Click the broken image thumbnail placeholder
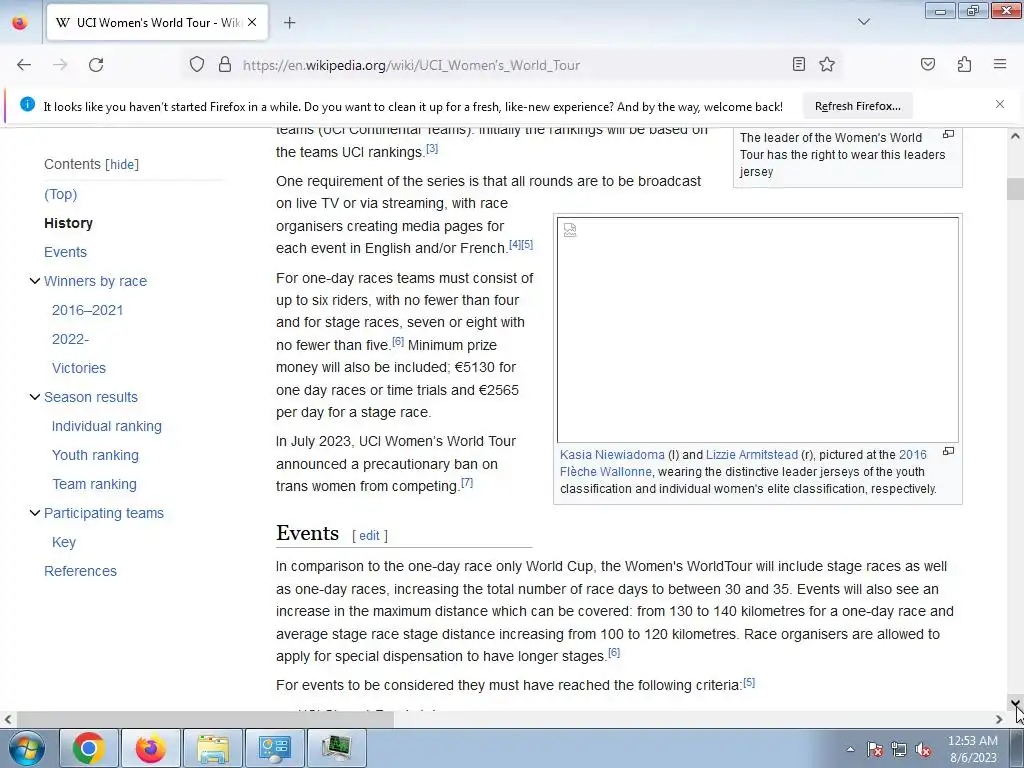1024x768 pixels. 758,330
